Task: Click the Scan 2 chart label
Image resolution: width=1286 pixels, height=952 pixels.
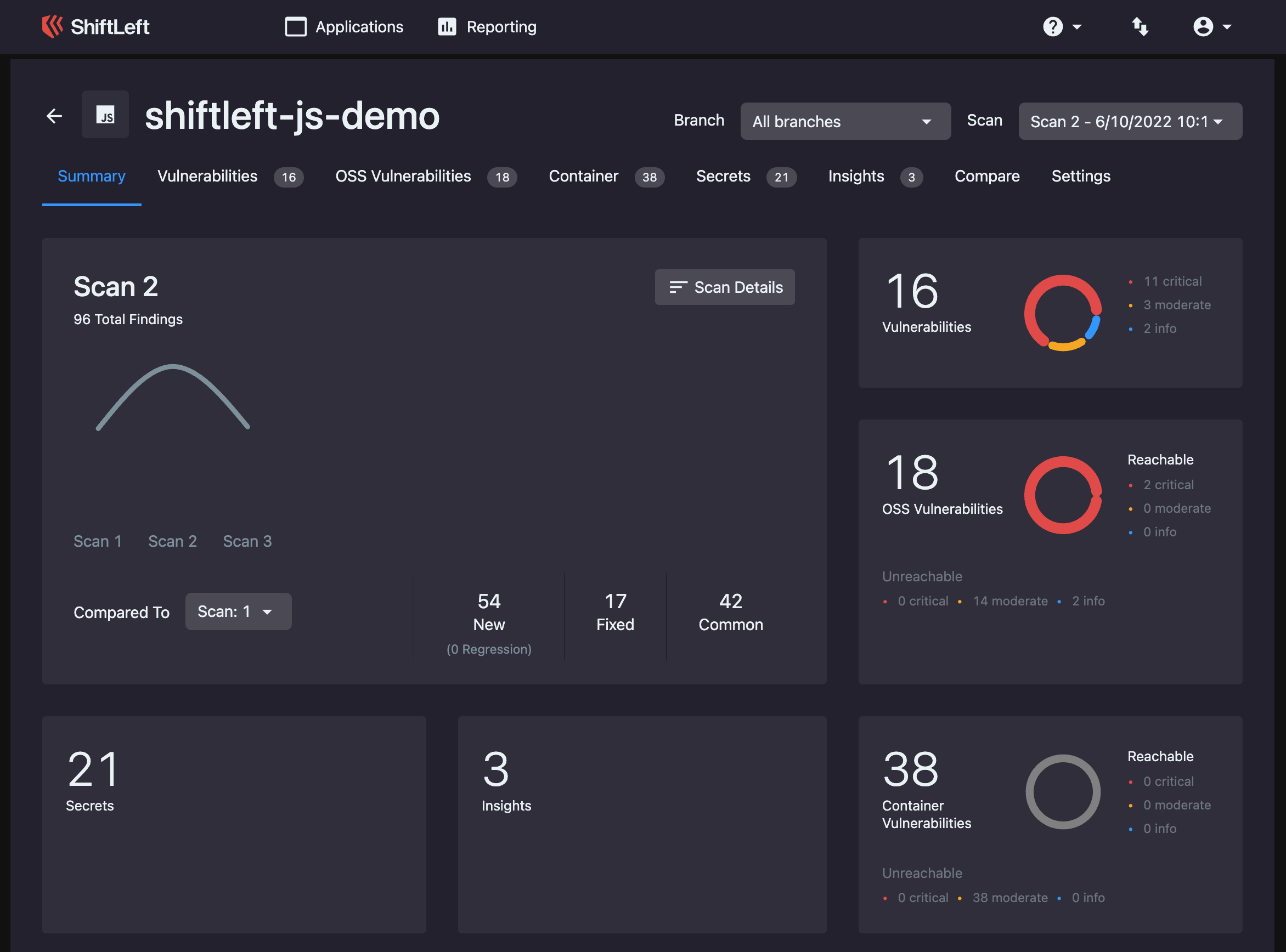Action: pyautogui.click(x=172, y=541)
